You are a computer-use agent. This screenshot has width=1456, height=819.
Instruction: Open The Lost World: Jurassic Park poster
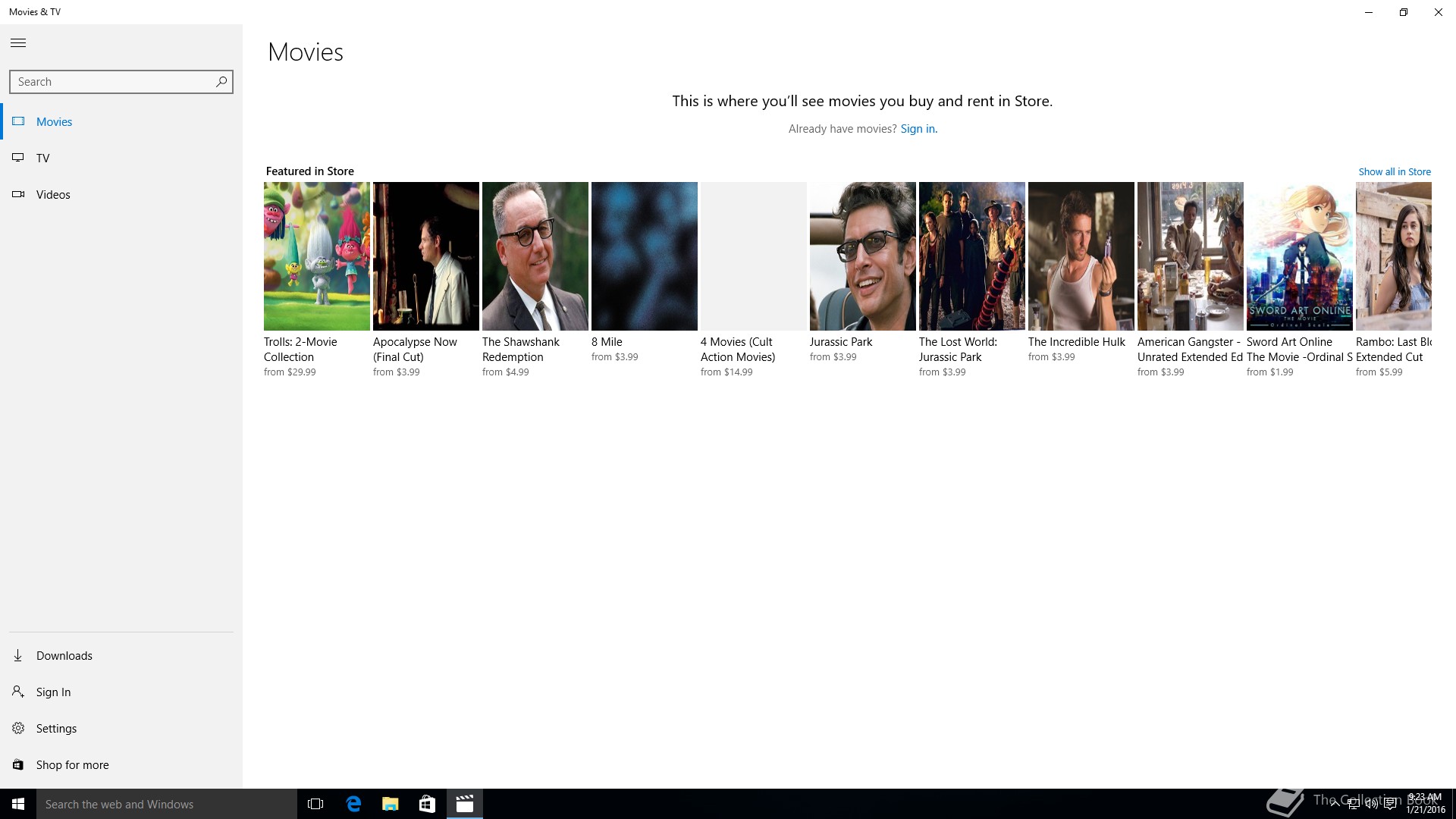(972, 256)
